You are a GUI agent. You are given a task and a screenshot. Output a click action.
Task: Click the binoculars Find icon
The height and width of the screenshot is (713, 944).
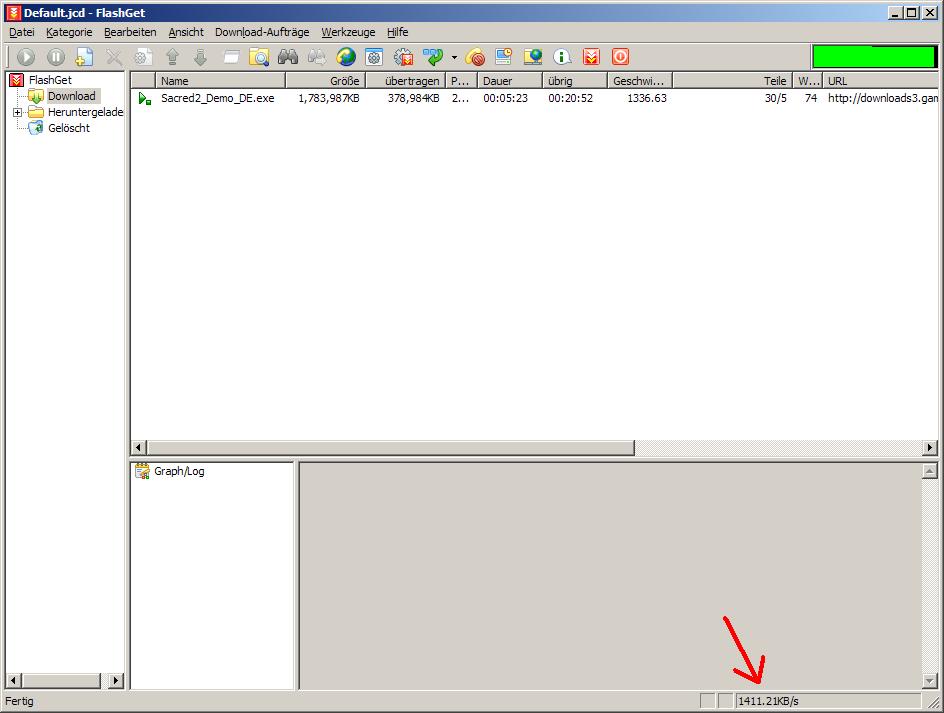click(288, 57)
